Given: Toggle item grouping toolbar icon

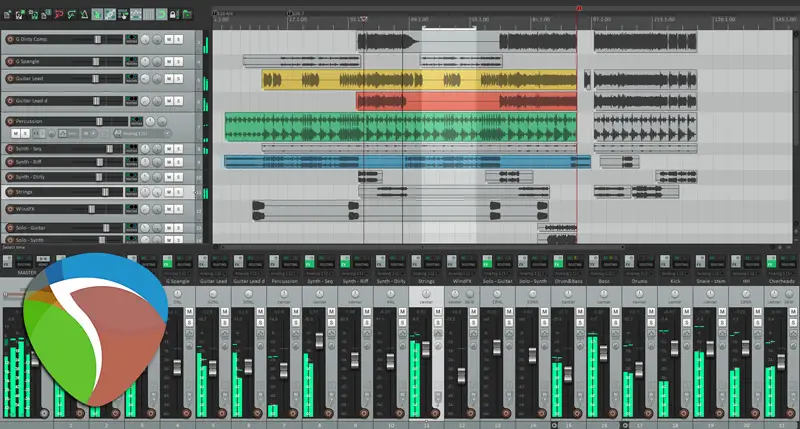Looking at the screenshot, I should [110, 14].
